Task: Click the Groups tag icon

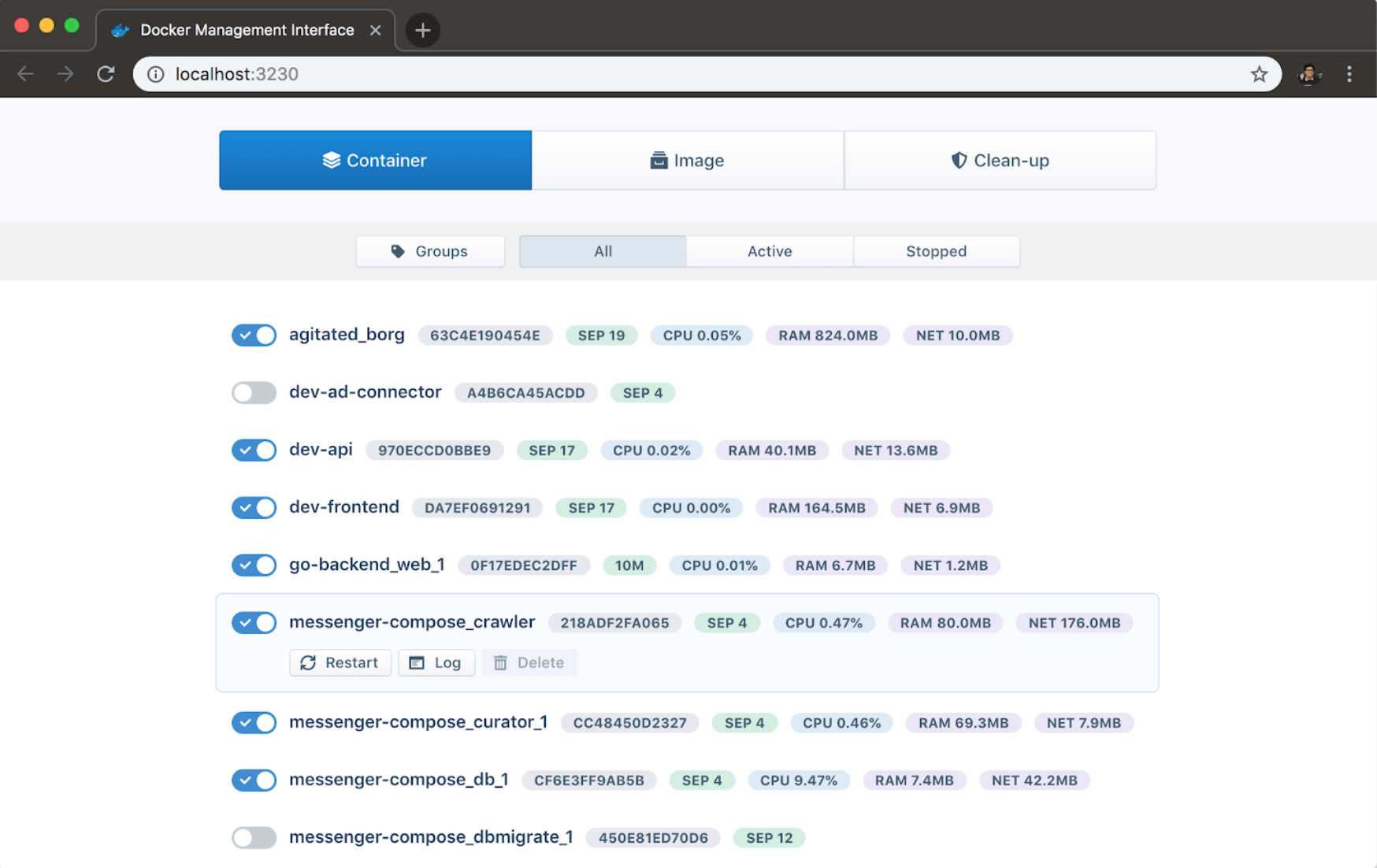Action: click(398, 251)
